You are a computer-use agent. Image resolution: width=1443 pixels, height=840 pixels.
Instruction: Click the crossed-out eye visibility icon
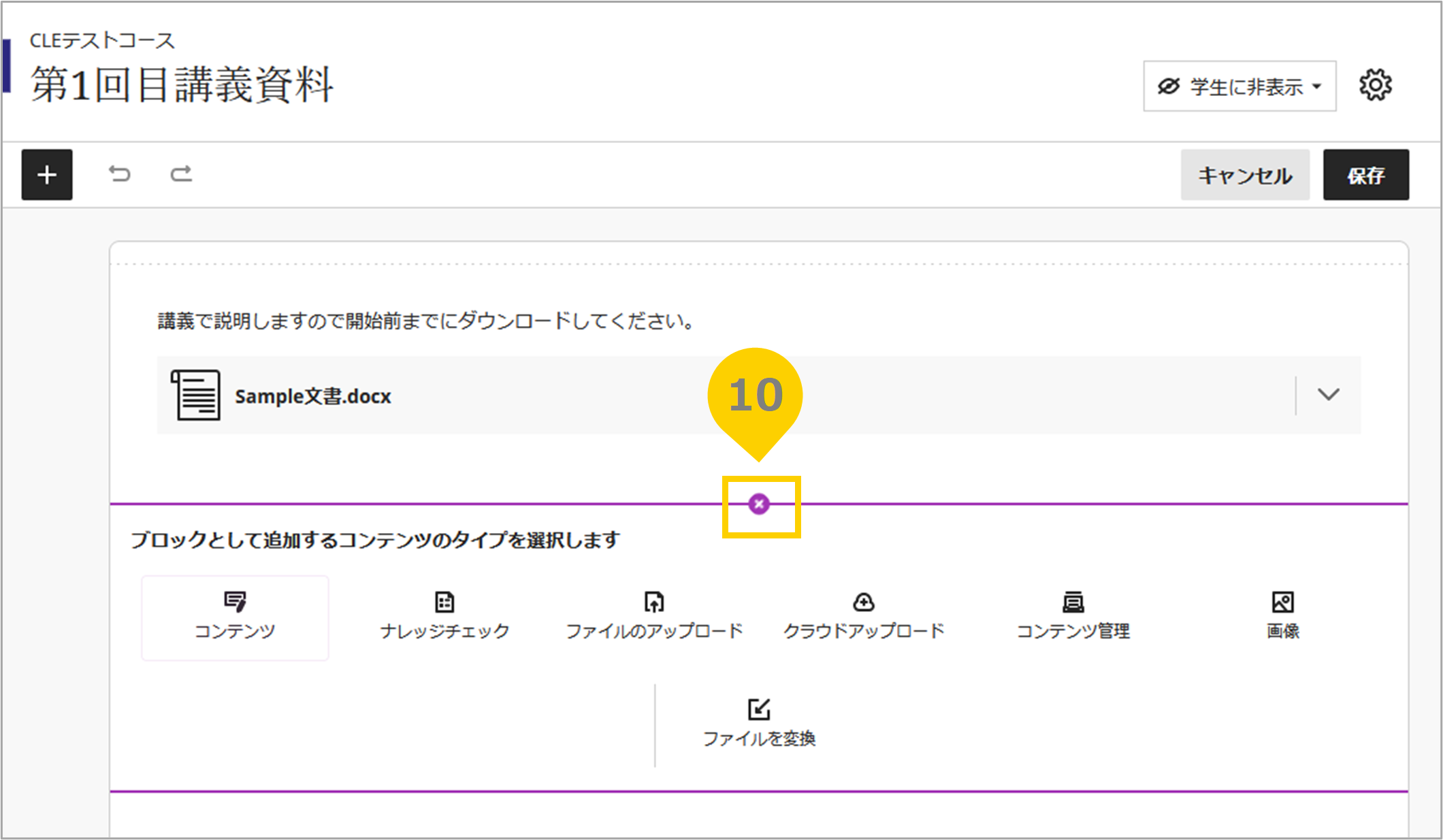pyautogui.click(x=1169, y=86)
